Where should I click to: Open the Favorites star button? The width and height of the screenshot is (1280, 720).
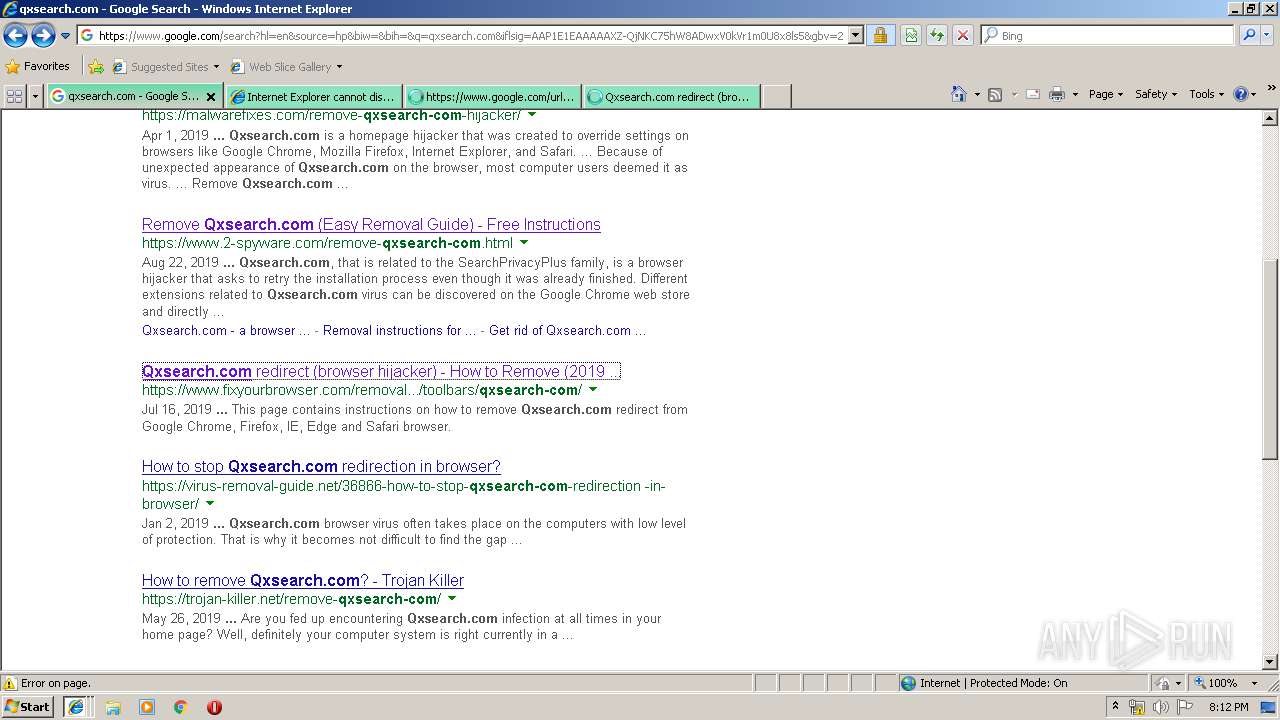(x=38, y=67)
